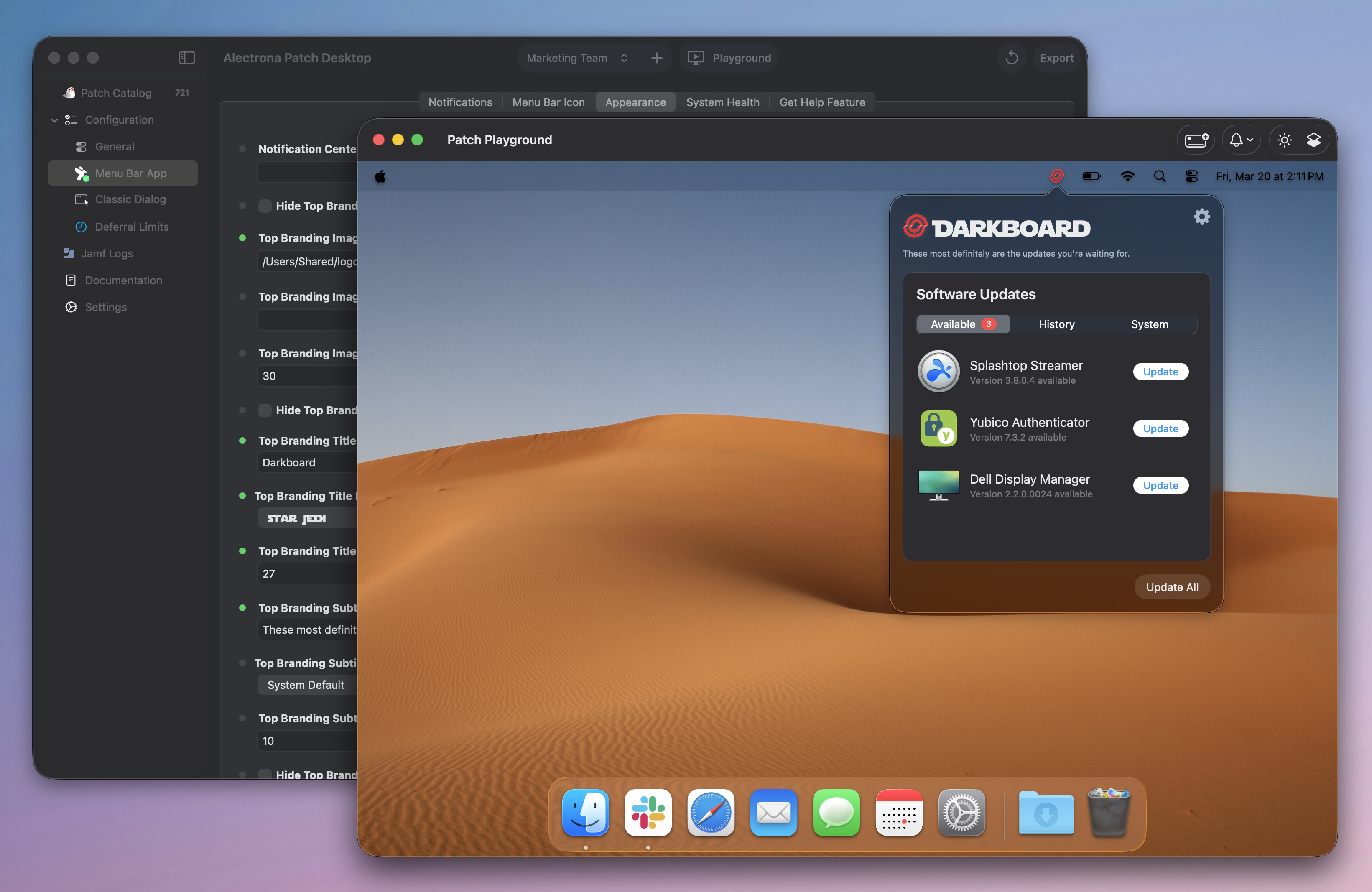1372x892 pixels.
Task: Open Slack from the simulated dock
Action: 648,813
